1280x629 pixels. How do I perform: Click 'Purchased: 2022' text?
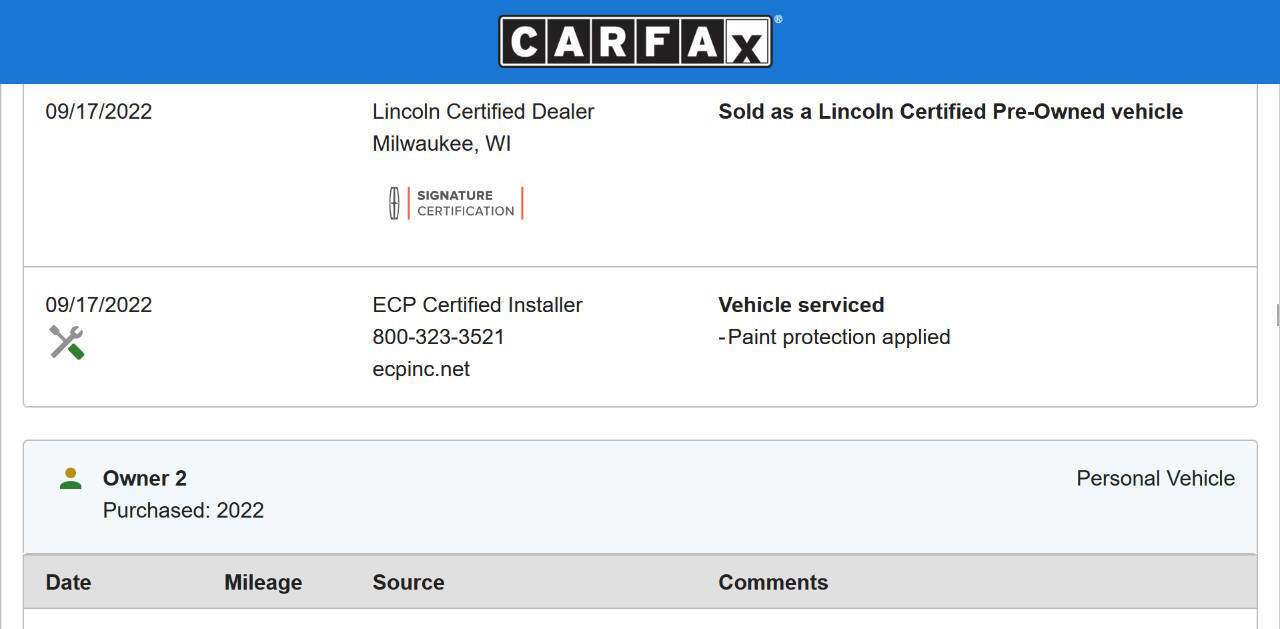pos(183,510)
